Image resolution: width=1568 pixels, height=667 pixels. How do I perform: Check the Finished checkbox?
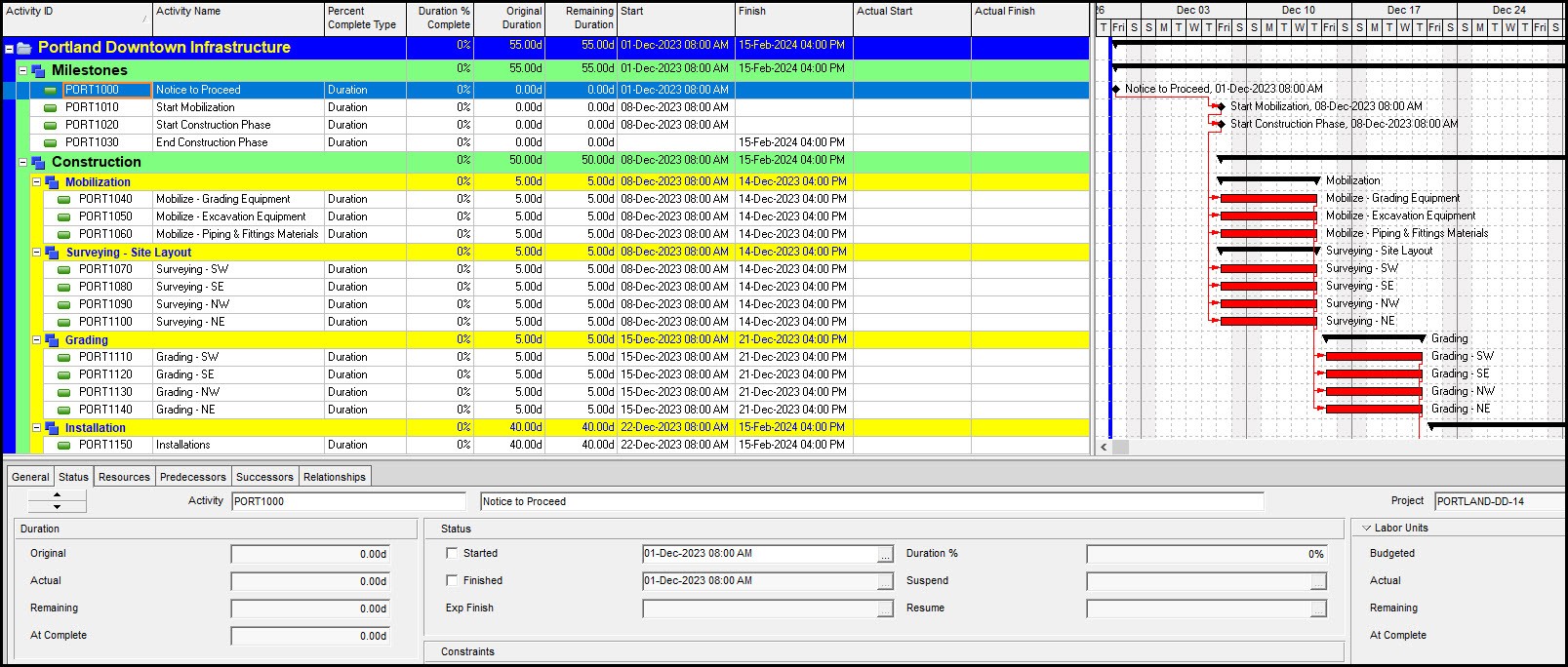point(452,580)
